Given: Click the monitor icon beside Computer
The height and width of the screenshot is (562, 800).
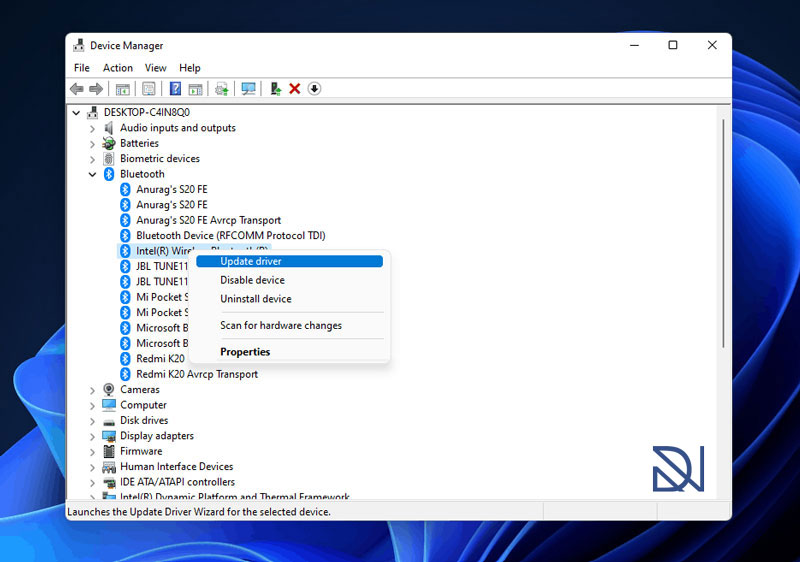Looking at the screenshot, I should click(109, 405).
